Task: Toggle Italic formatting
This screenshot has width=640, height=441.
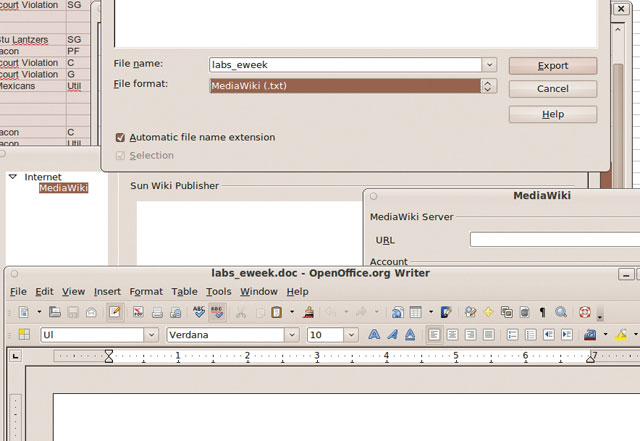Action: pos(392,335)
